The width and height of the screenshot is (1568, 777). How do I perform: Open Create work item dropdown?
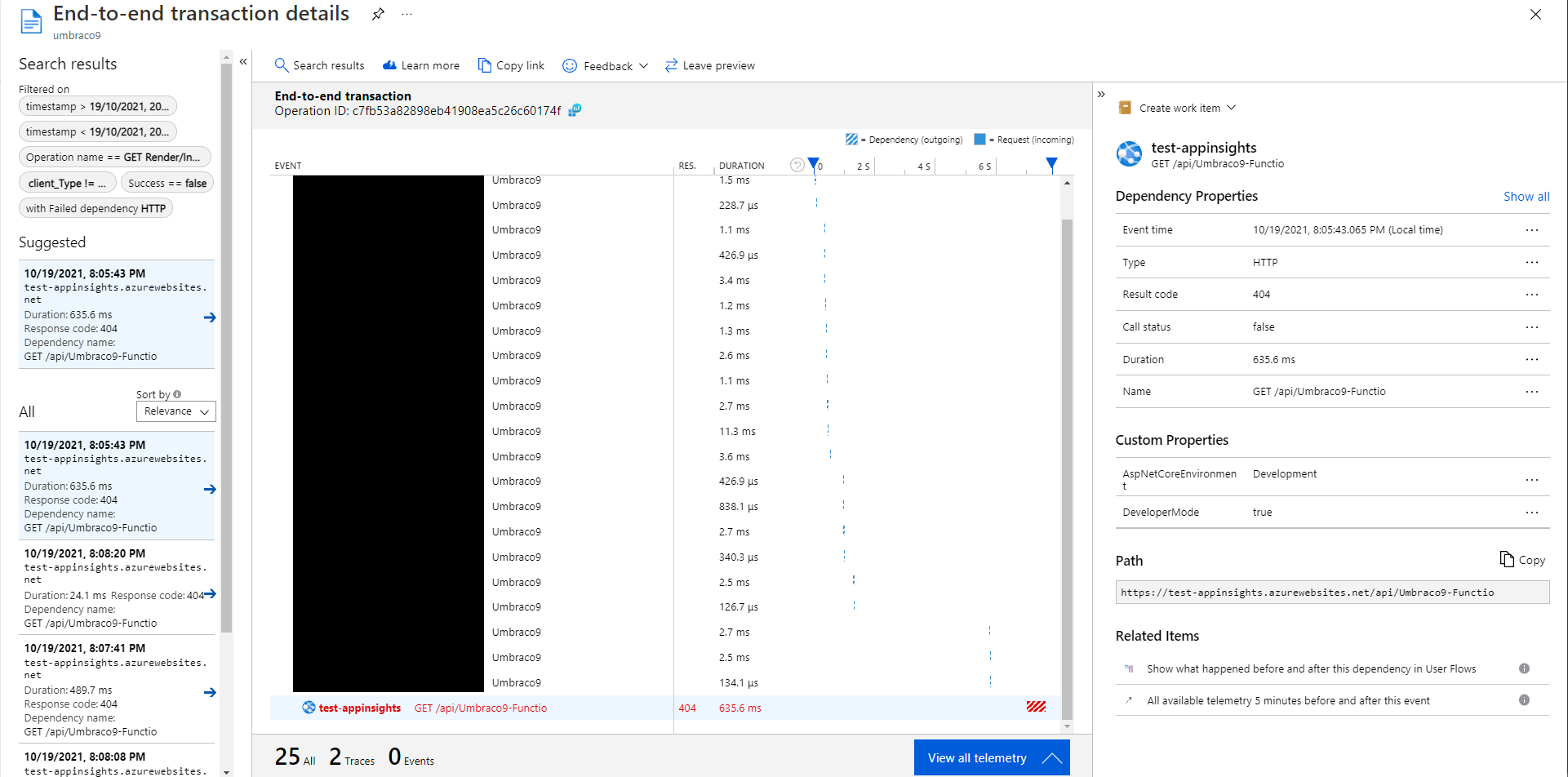[1177, 108]
